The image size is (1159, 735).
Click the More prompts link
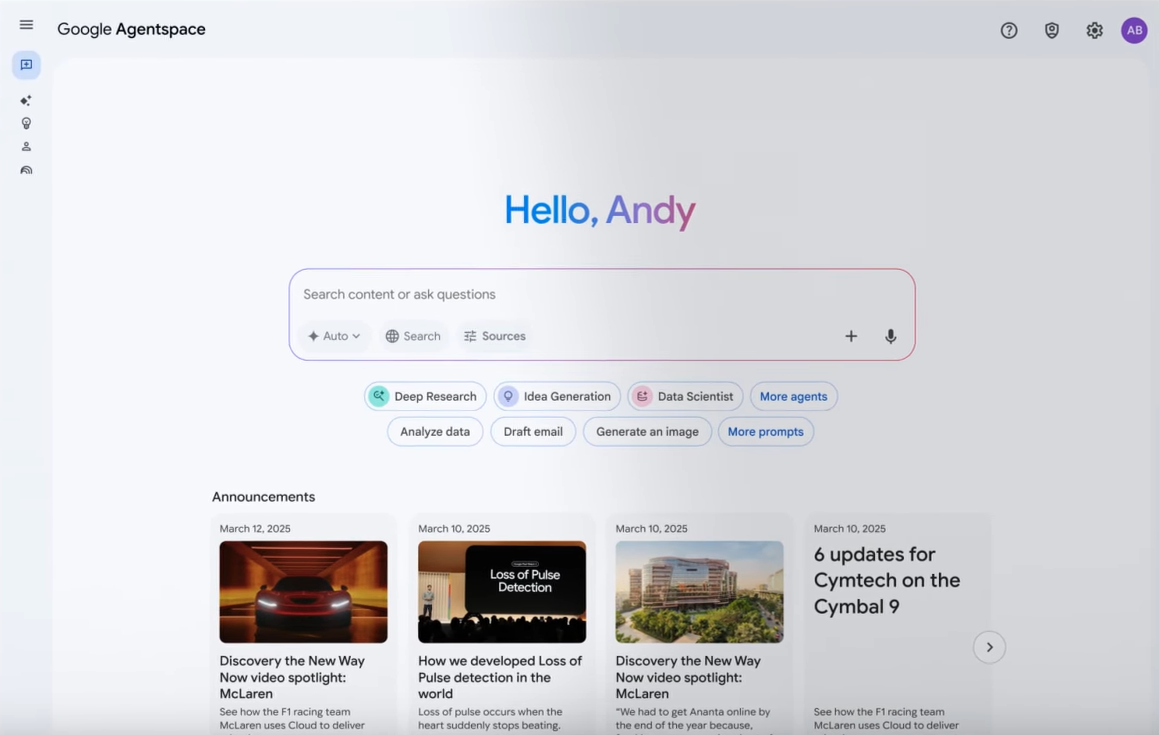click(766, 431)
